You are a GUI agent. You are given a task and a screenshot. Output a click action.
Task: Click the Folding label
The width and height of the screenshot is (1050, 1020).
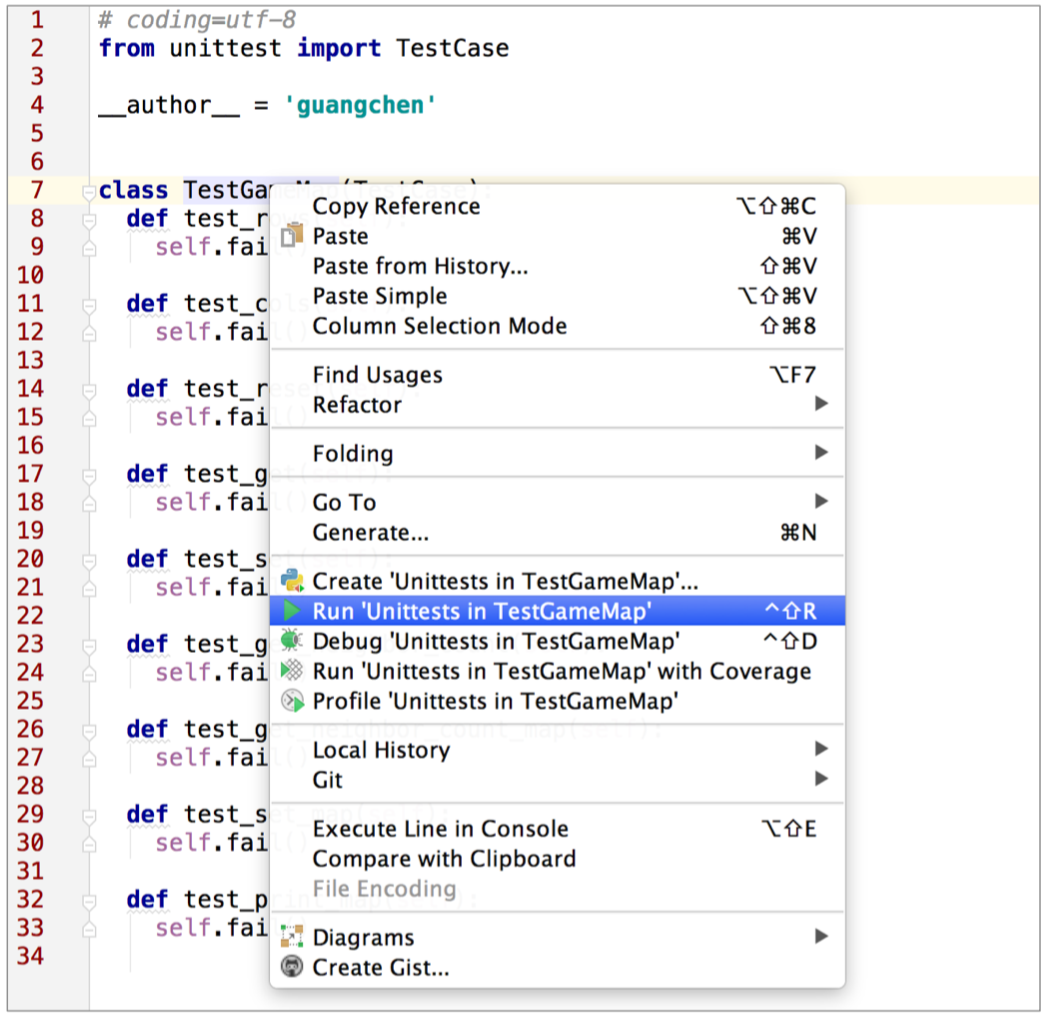353,454
